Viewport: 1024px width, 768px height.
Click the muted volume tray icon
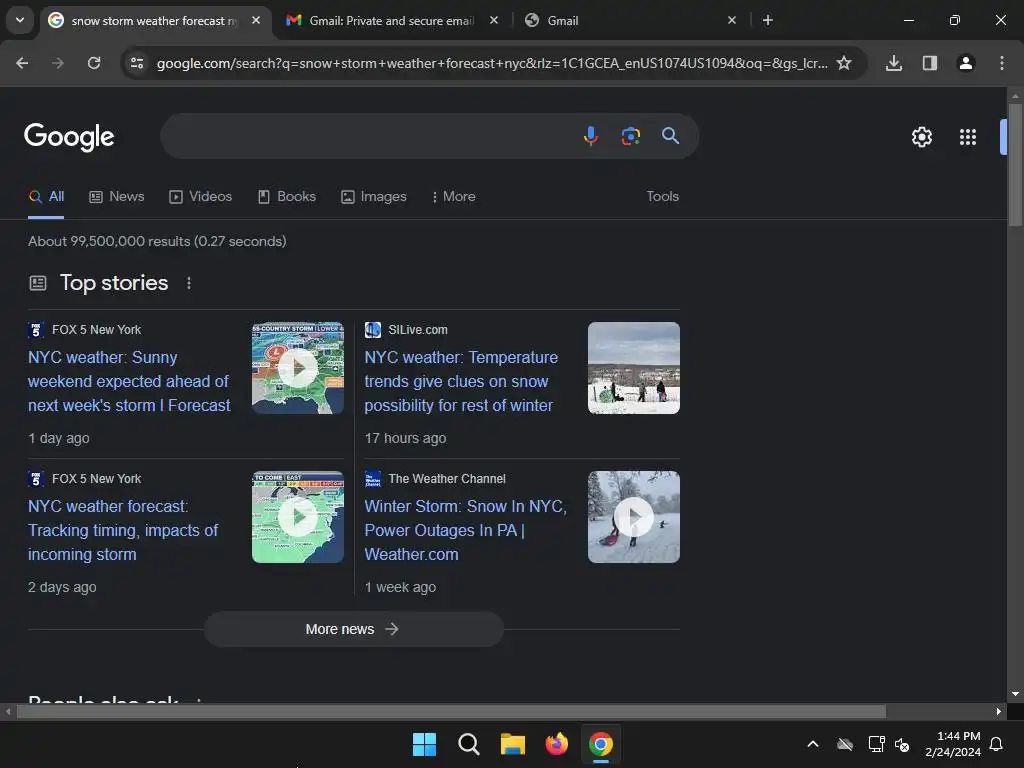[902, 744]
